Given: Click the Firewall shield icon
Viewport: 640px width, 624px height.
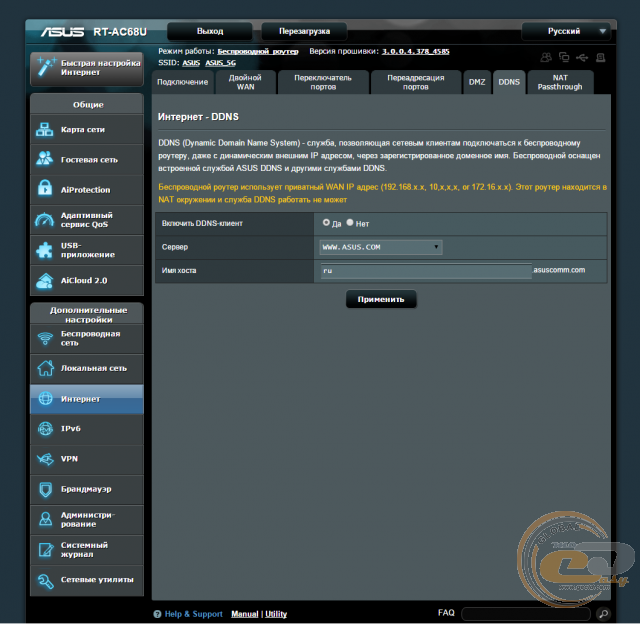Looking at the screenshot, I should (45, 489).
